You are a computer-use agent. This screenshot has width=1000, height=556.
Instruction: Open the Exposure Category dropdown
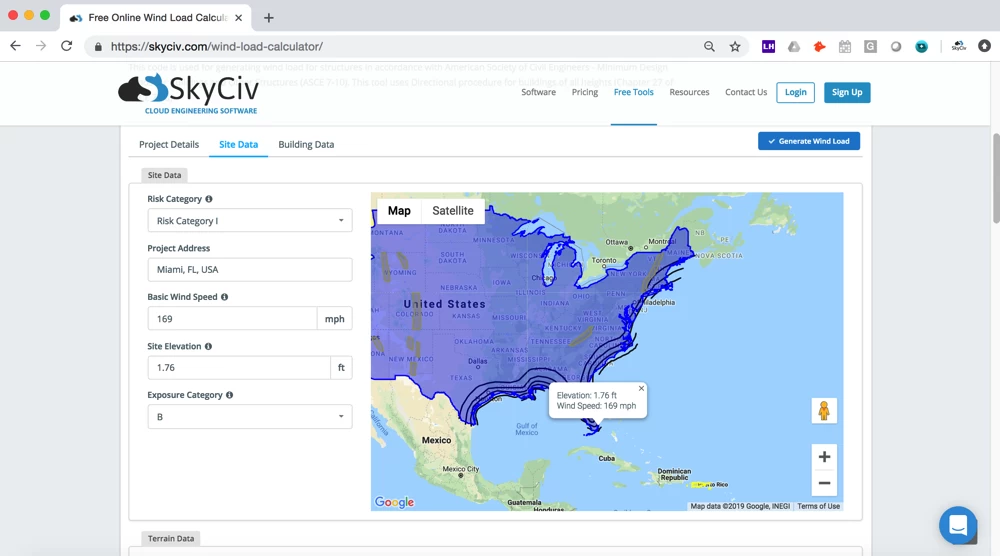click(250, 417)
